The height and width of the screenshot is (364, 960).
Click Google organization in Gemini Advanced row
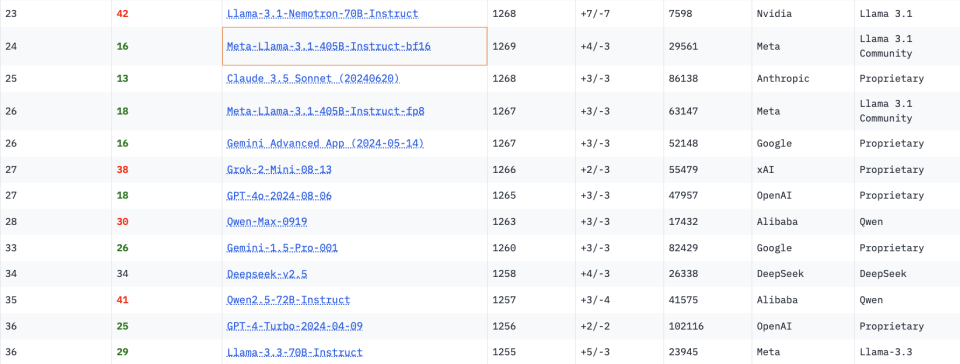774,143
